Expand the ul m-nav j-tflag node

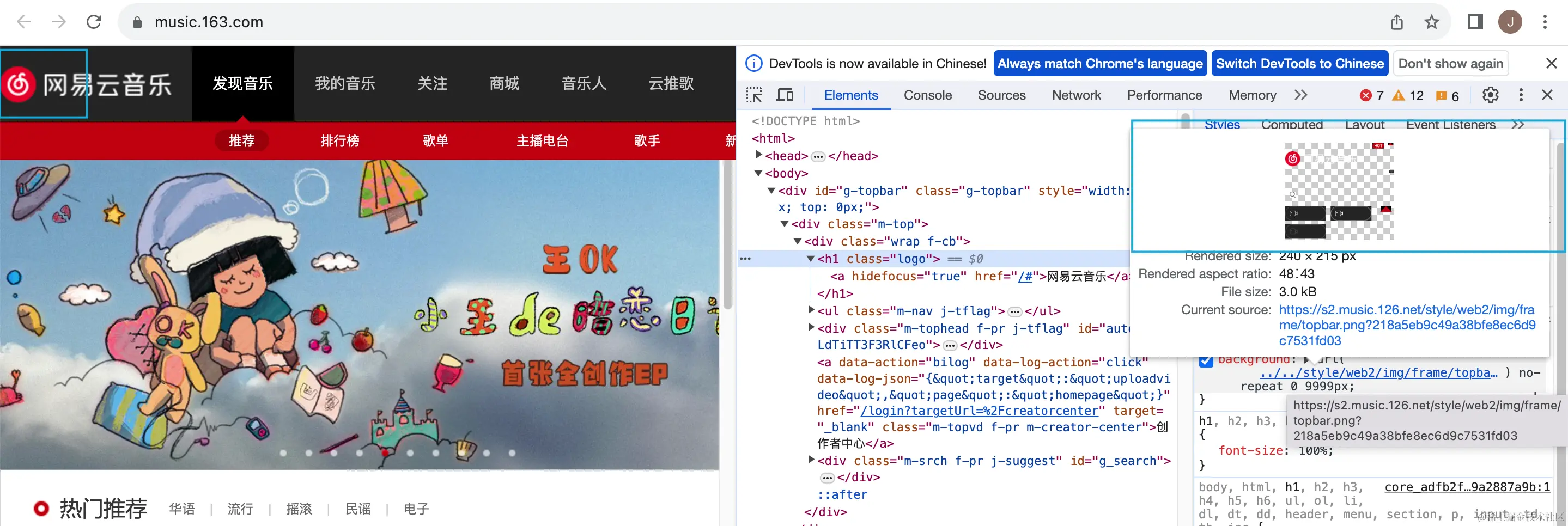[811, 310]
